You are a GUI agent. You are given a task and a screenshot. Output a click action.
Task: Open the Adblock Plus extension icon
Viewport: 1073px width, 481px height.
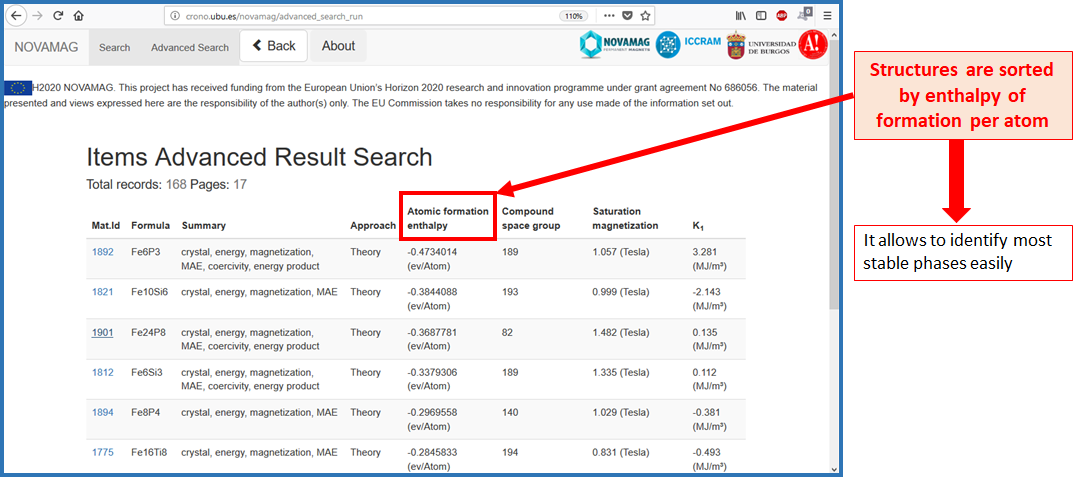[x=781, y=16]
